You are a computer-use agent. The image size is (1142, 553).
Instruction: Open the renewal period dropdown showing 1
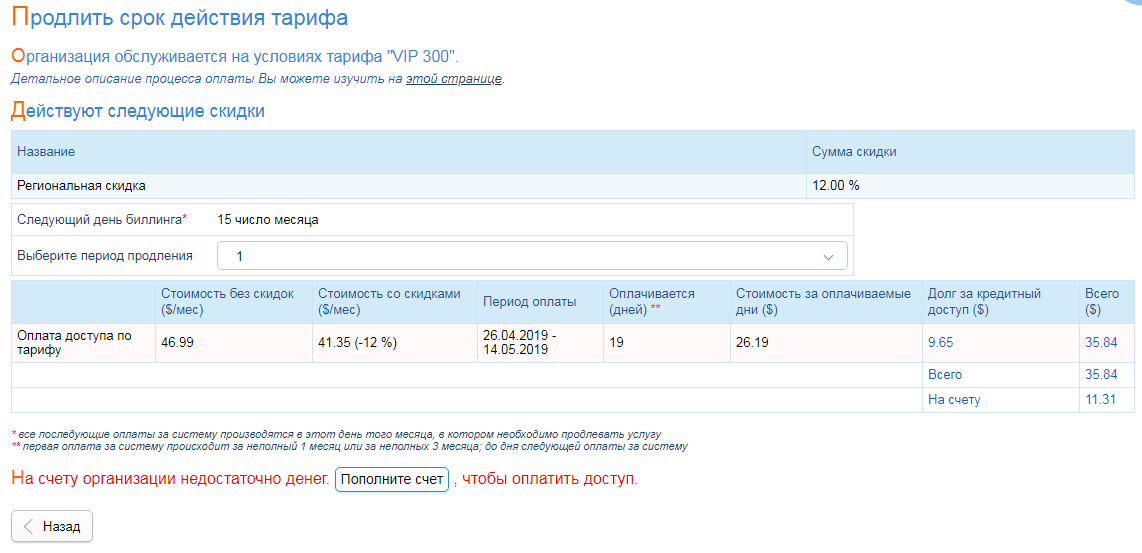click(532, 256)
